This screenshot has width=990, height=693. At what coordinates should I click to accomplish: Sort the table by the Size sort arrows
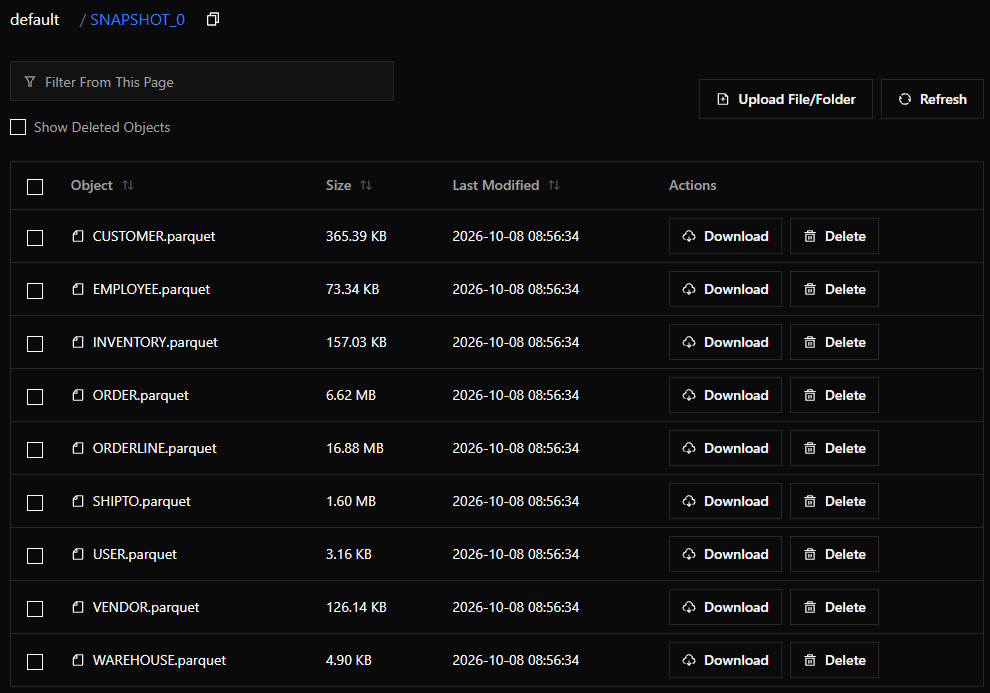click(366, 185)
